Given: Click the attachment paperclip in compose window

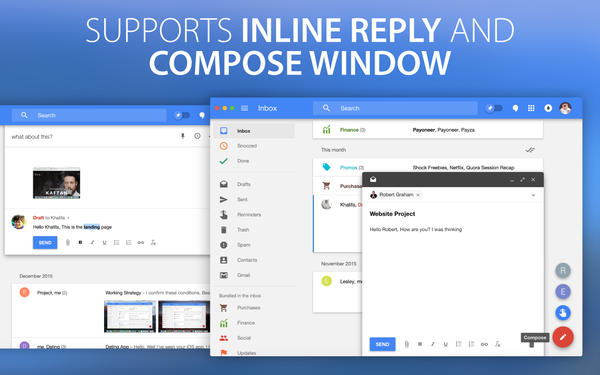Looking at the screenshot, I should click(x=407, y=344).
